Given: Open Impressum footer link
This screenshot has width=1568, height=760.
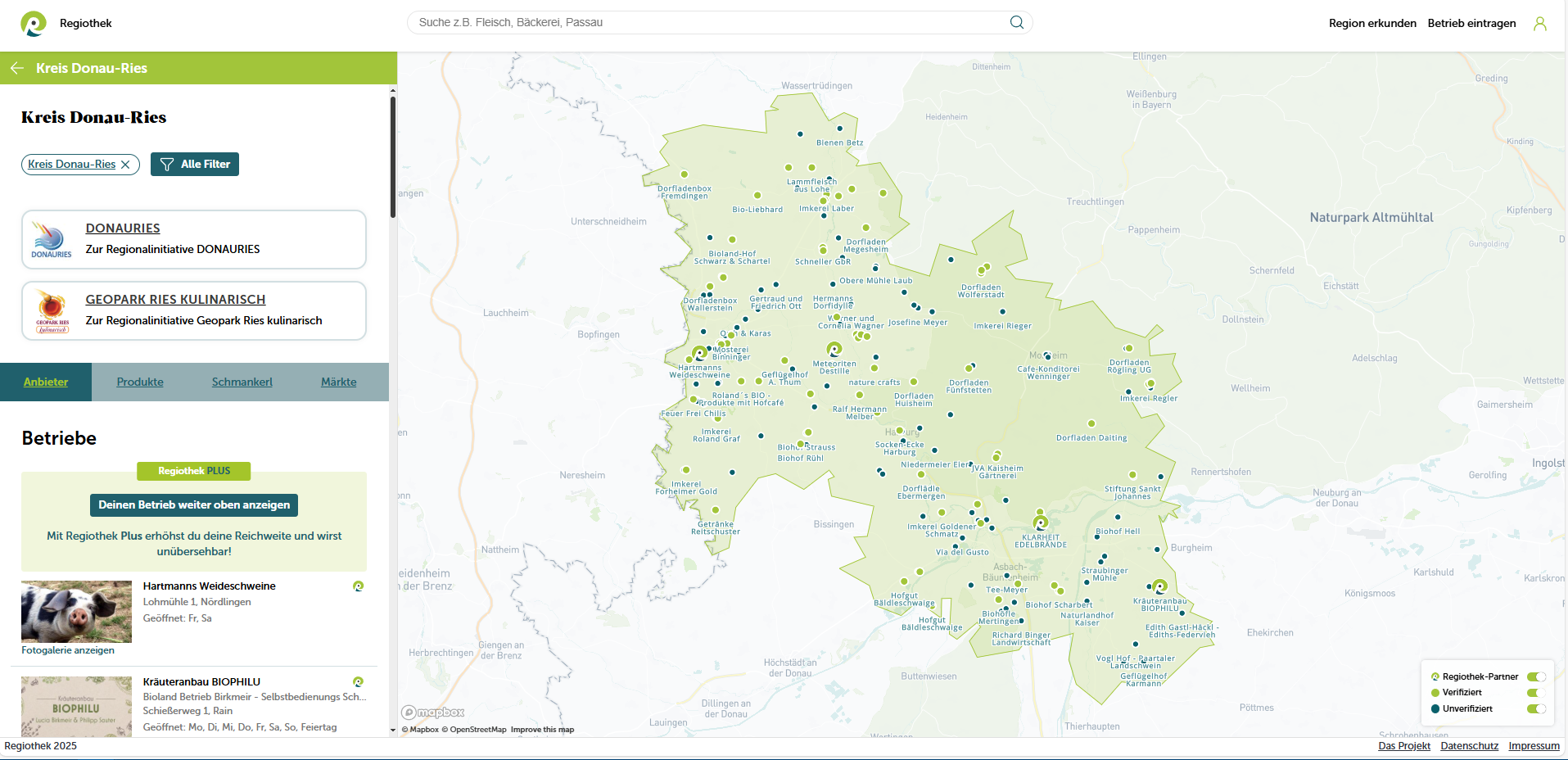Looking at the screenshot, I should click(1534, 746).
